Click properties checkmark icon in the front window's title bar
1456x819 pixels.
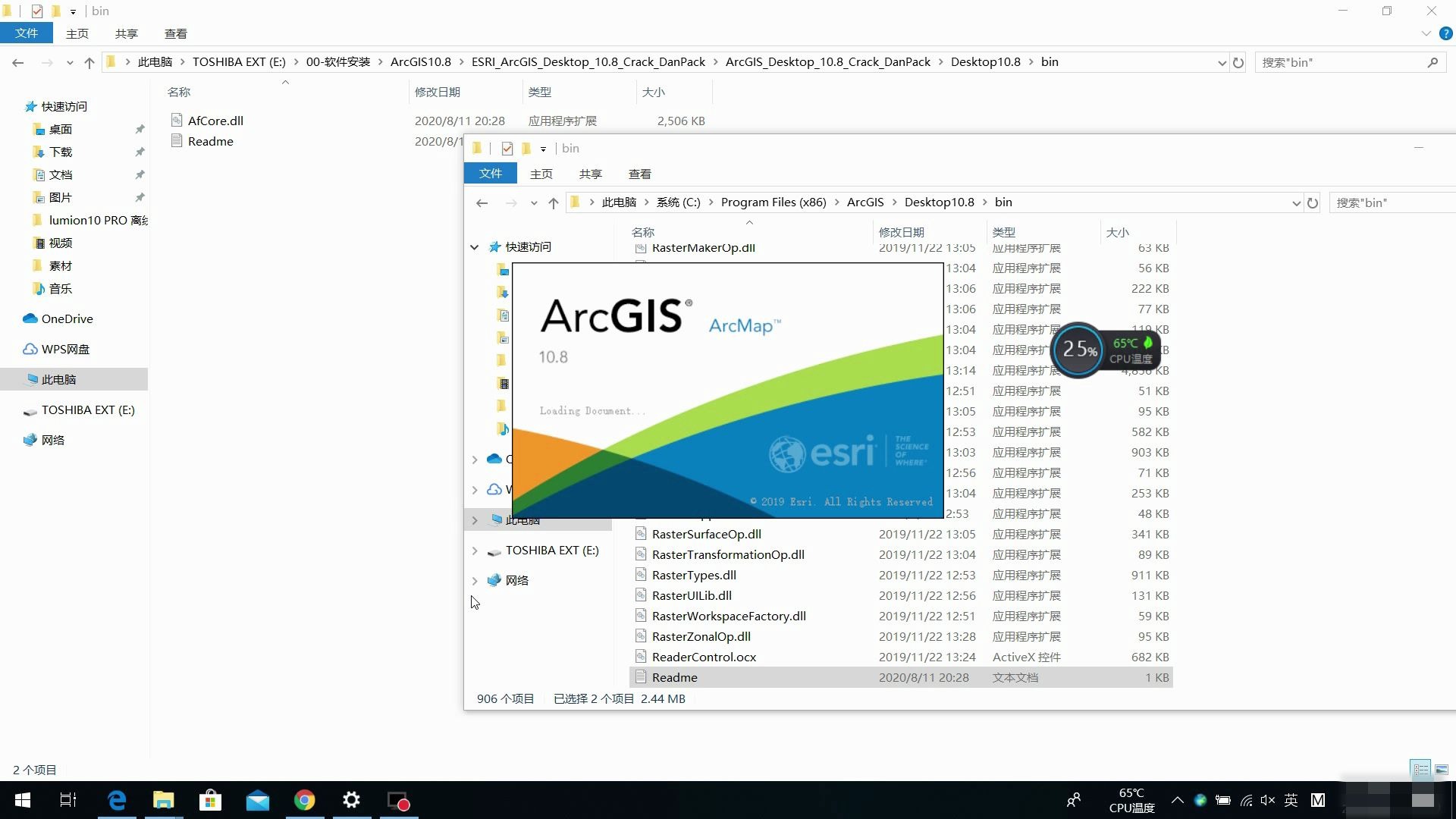pyautogui.click(x=507, y=148)
